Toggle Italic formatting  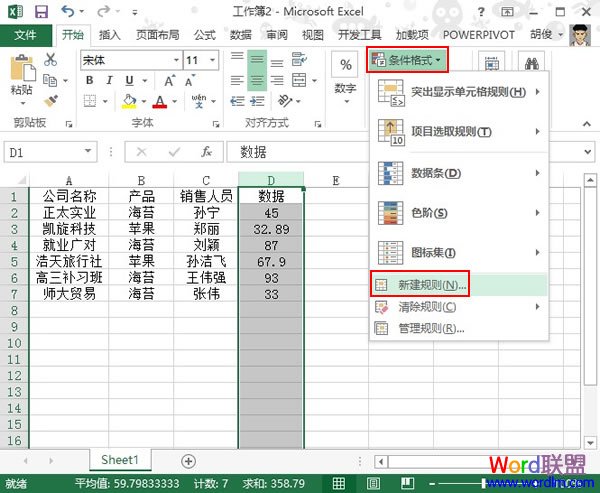[109, 80]
